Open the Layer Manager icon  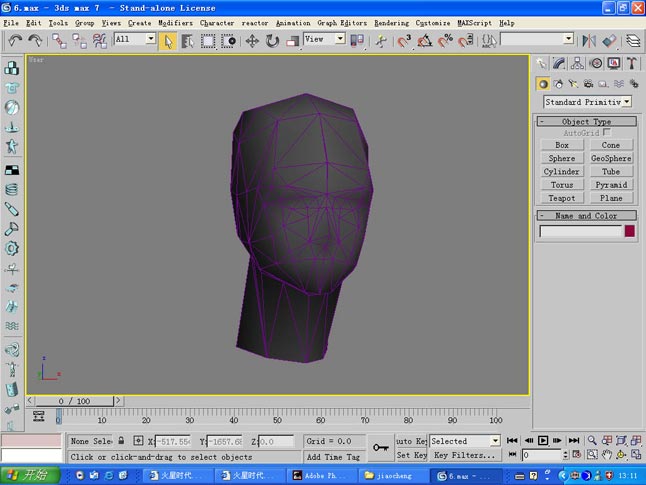[x=633, y=41]
